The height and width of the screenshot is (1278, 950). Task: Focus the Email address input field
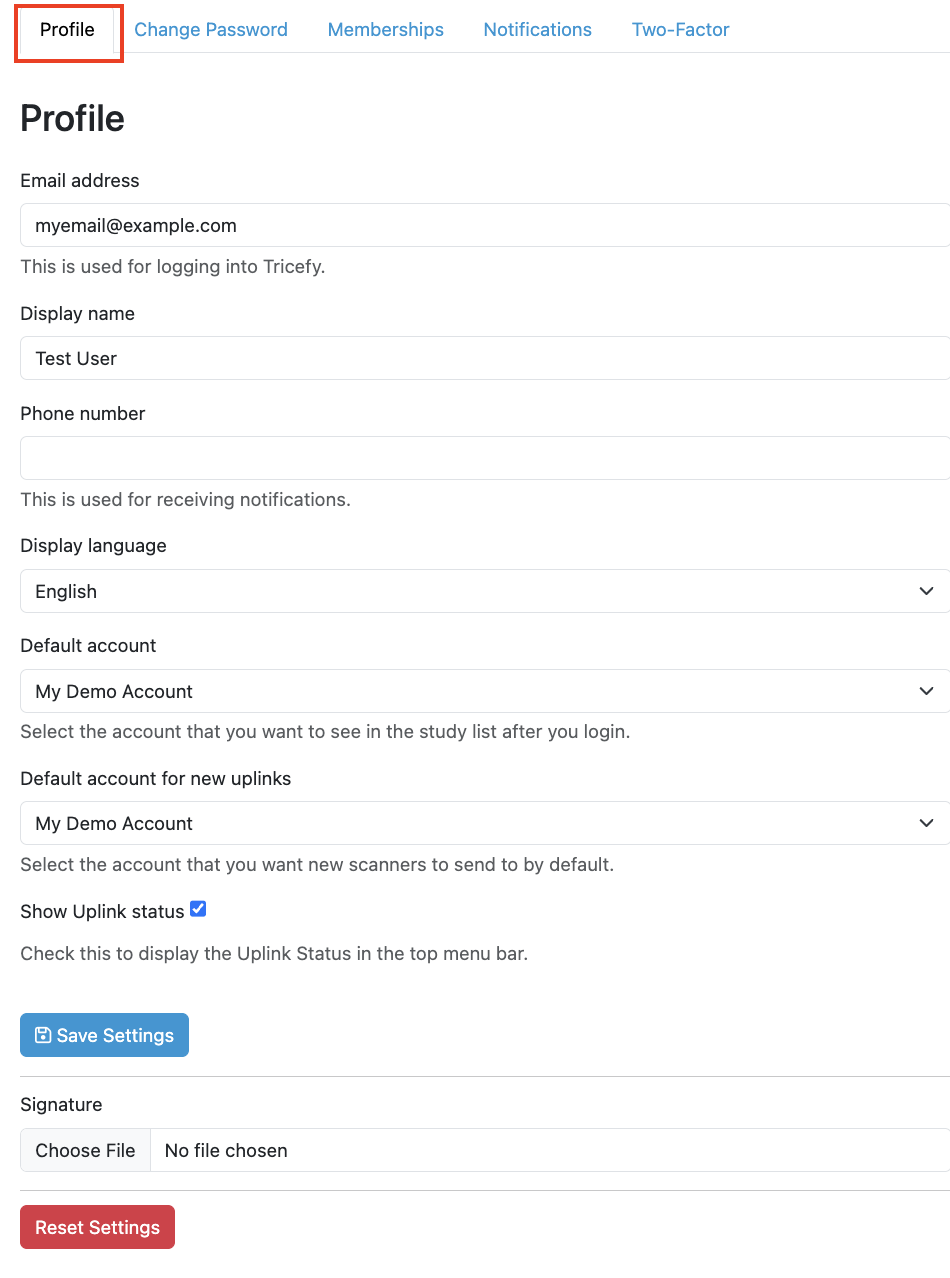[x=485, y=225]
